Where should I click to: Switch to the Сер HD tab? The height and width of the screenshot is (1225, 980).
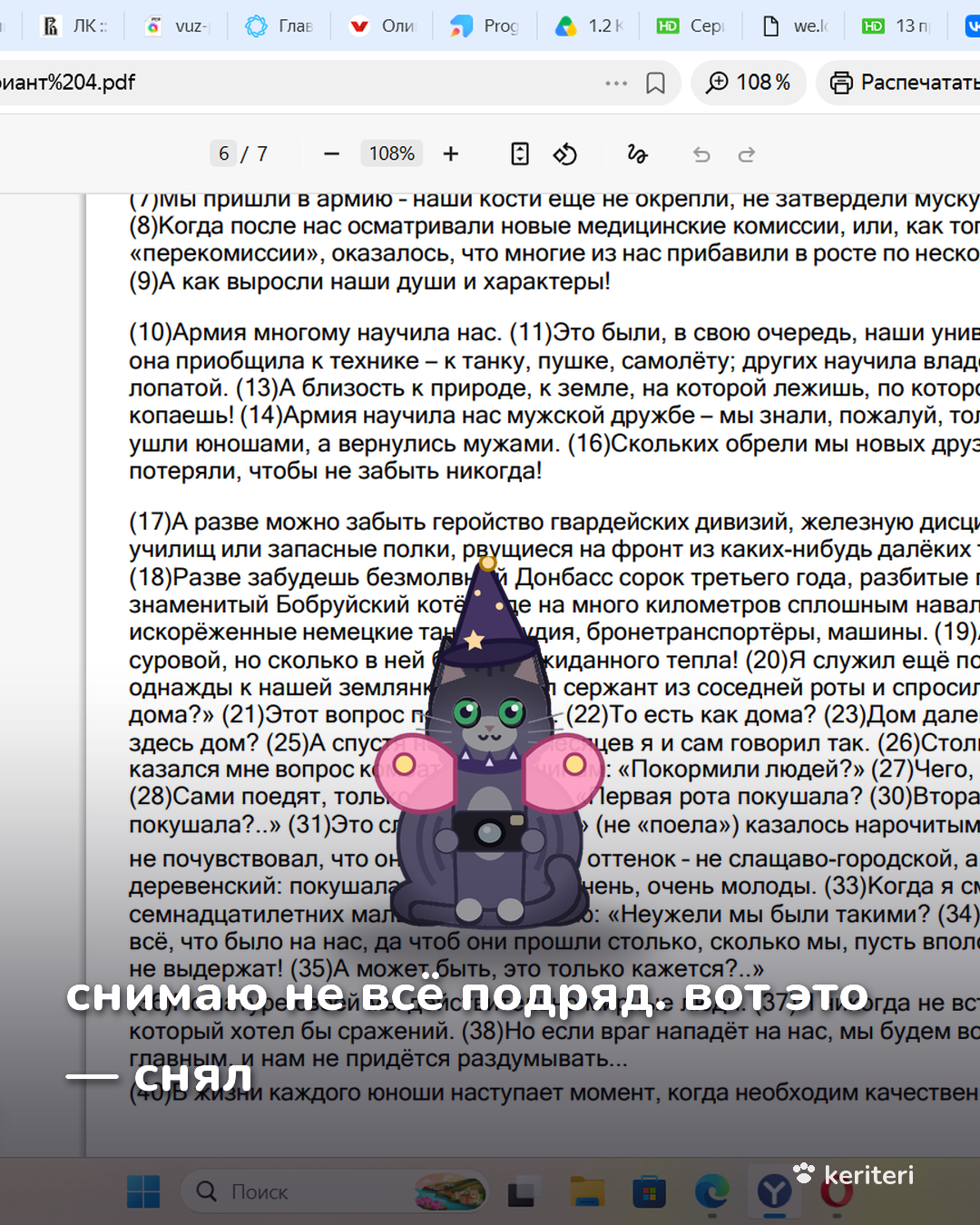[691, 26]
